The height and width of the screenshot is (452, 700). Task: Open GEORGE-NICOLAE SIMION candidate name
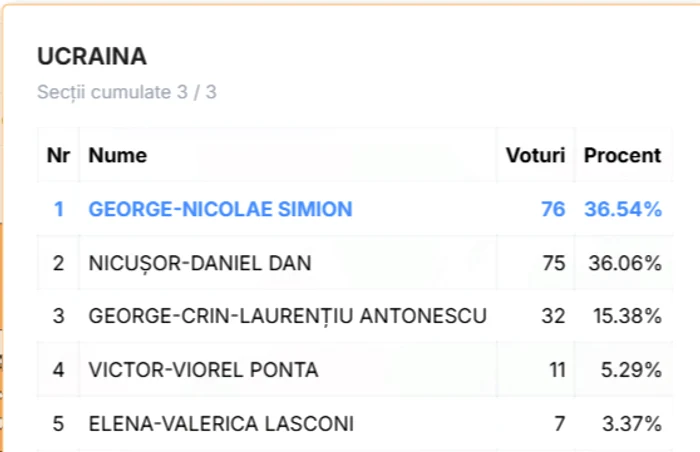tap(221, 209)
